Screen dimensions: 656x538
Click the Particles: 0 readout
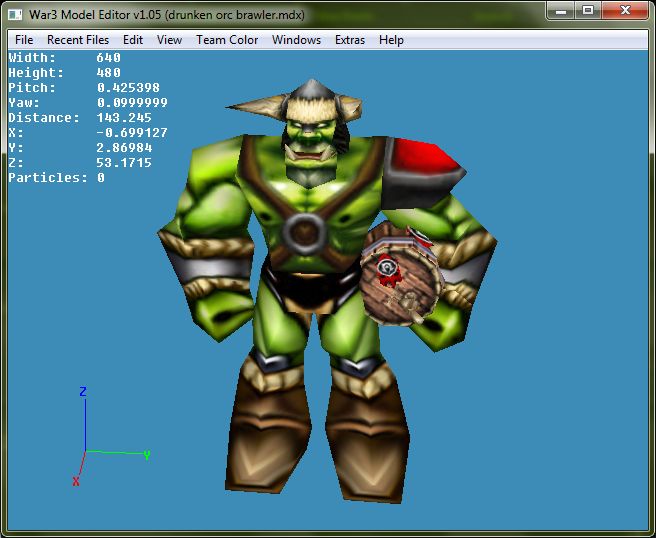(56, 178)
